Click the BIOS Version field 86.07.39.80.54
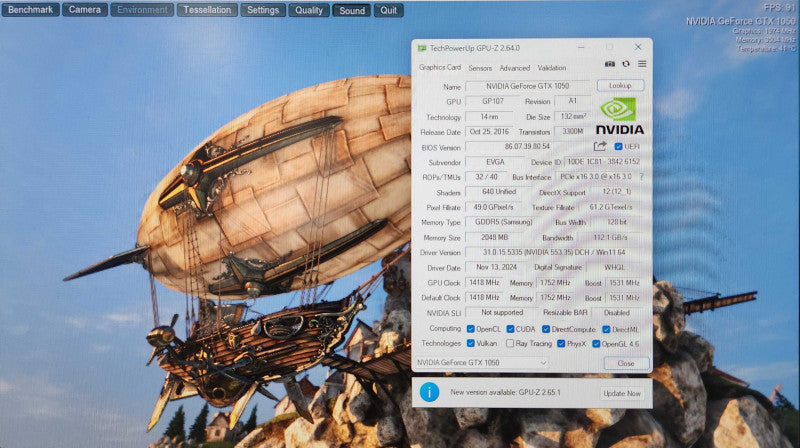 (x=528, y=146)
